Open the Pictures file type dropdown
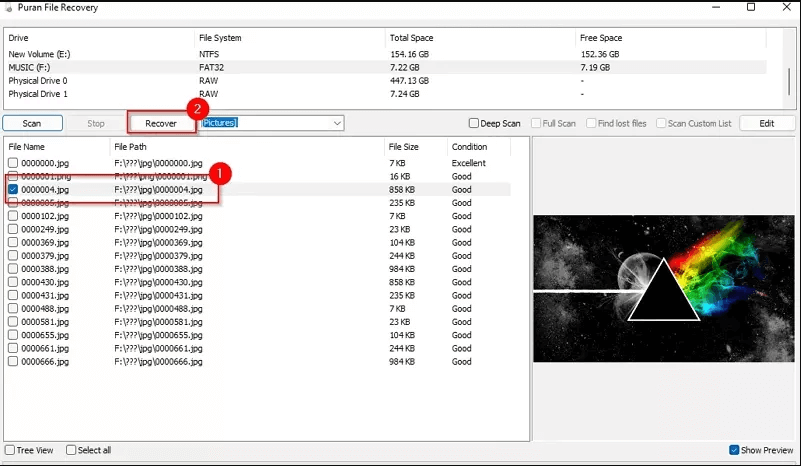The height and width of the screenshot is (466, 801). pos(271,123)
